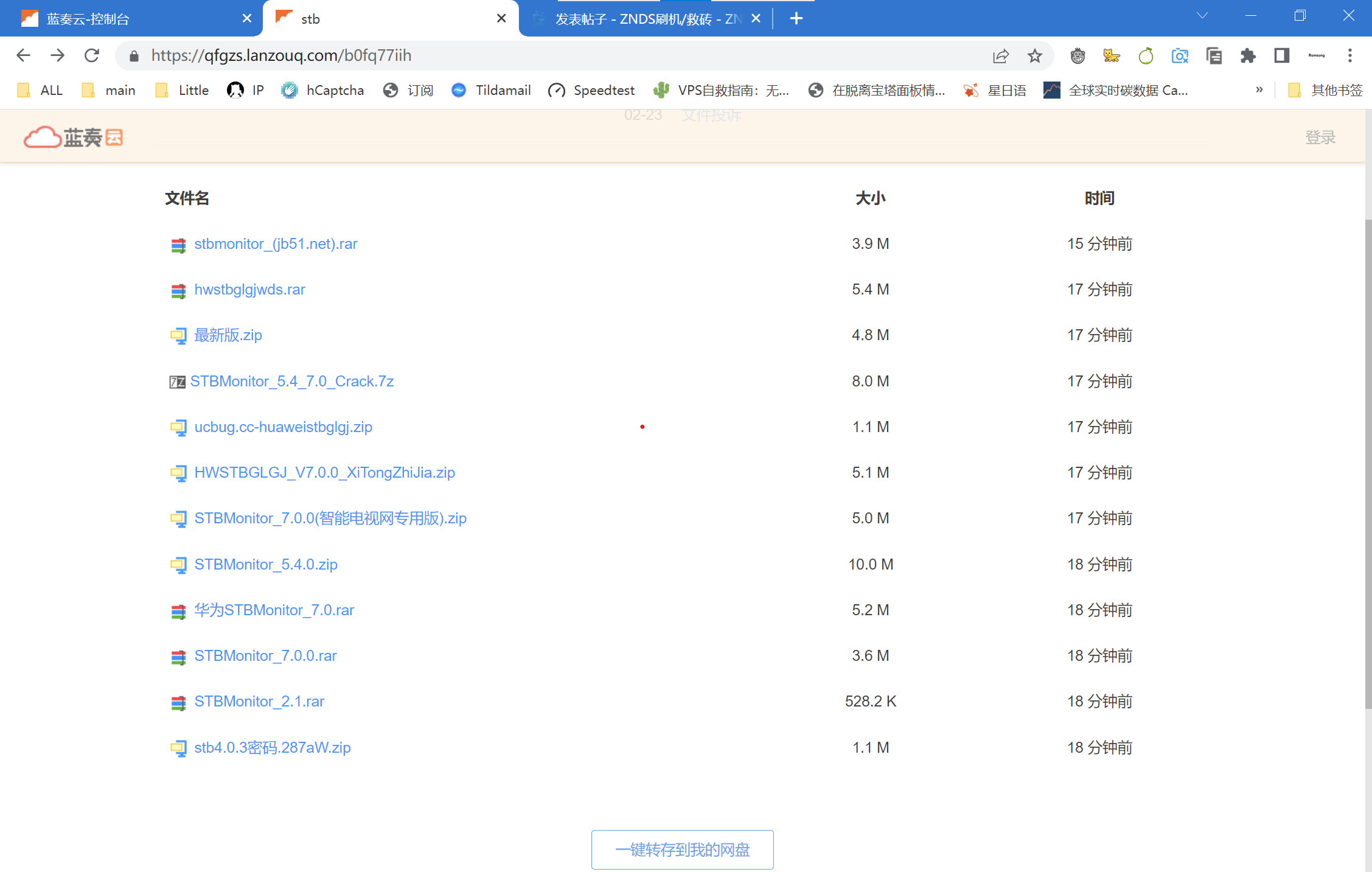This screenshot has width=1372, height=872.
Task: Download ucbug.cc-huaweistbglgj.zip
Action: [x=283, y=427]
